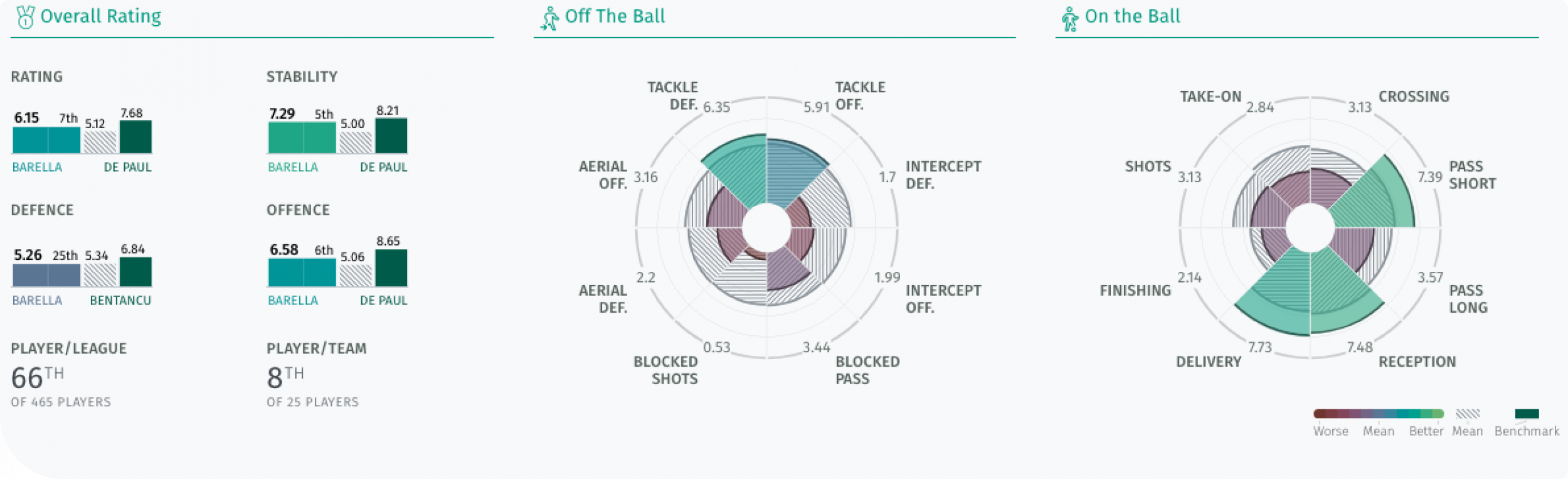The width and height of the screenshot is (1568, 479).
Task: Click the 66th Player/League ranking
Action: point(38,377)
